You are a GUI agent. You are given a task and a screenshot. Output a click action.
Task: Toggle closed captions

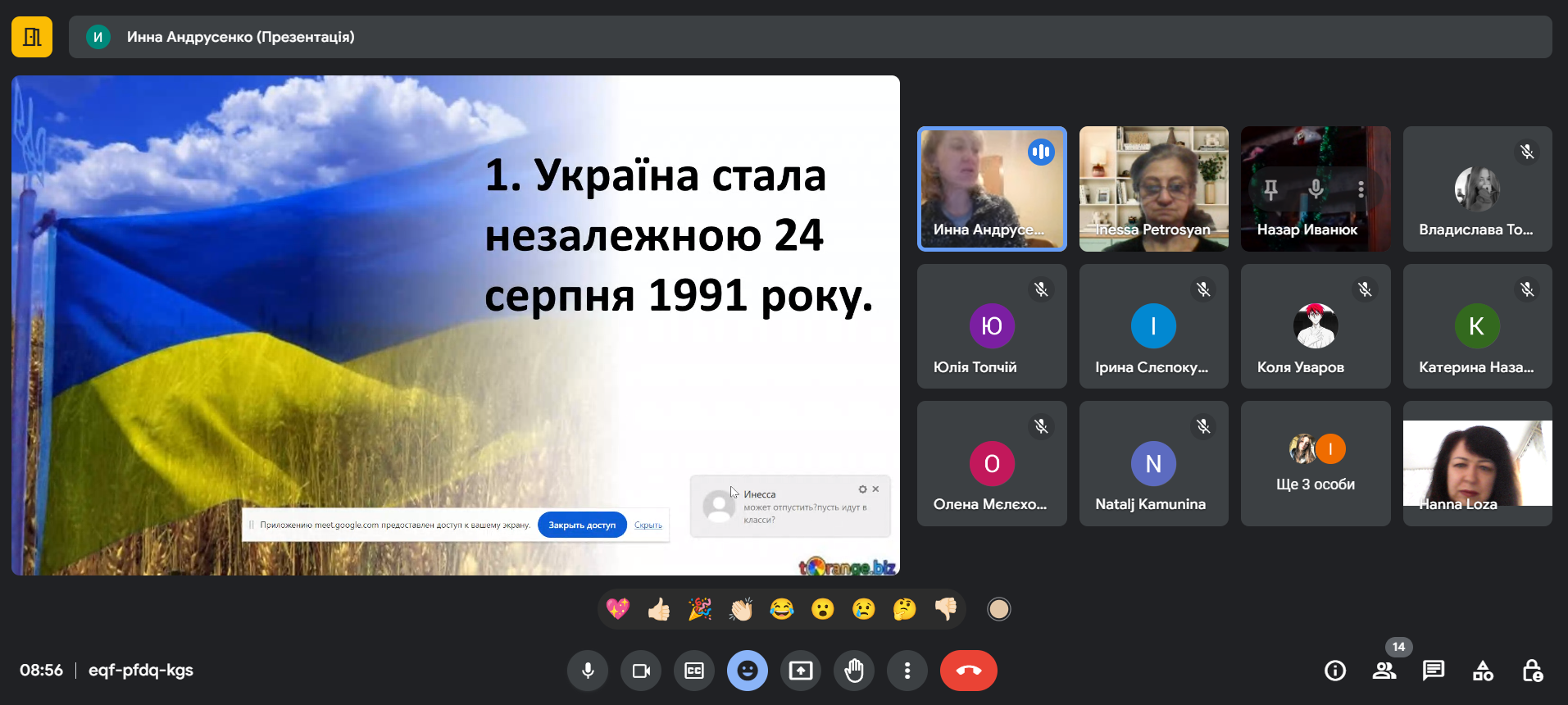(x=694, y=671)
